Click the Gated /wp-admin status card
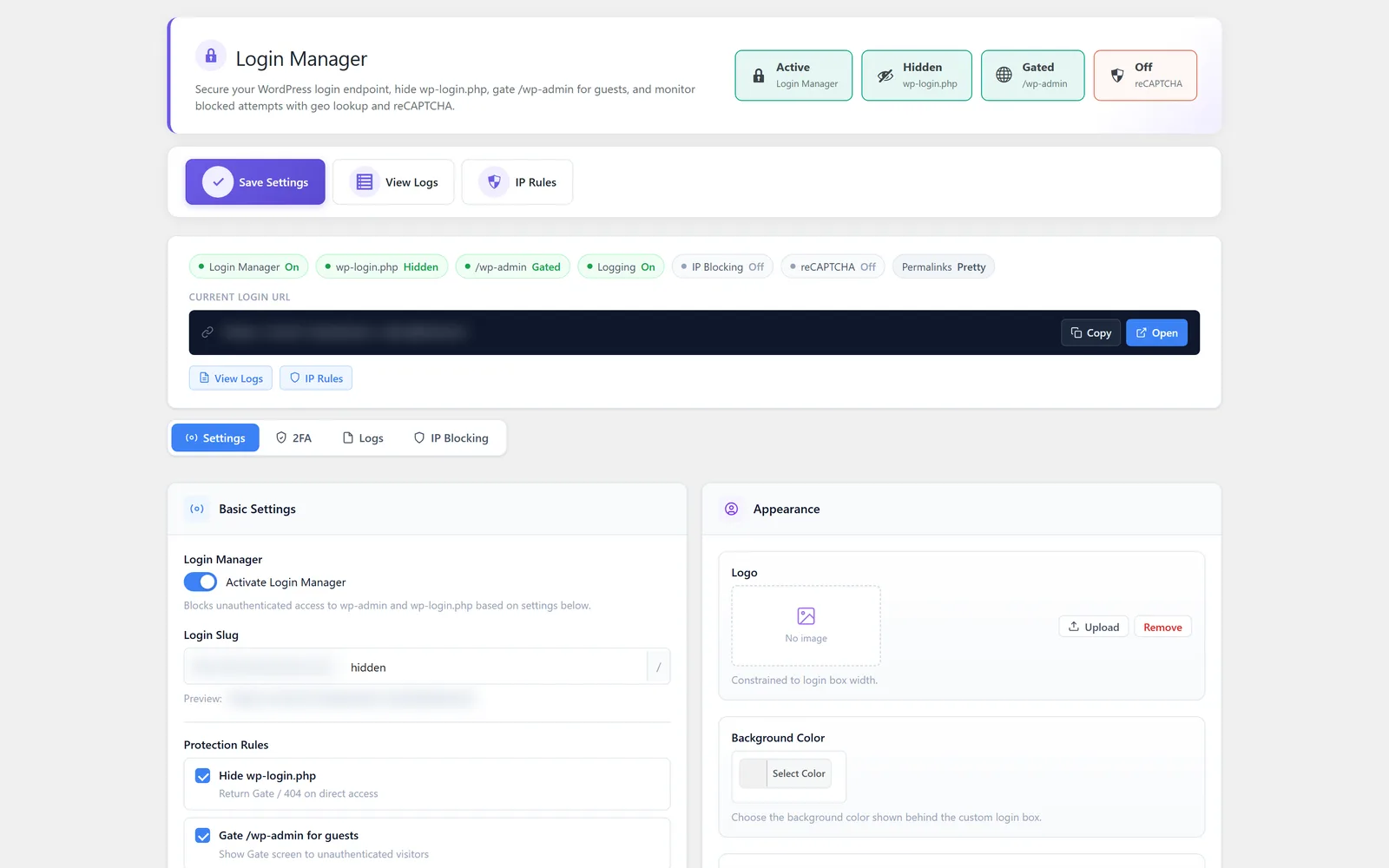The height and width of the screenshot is (868, 1389). (x=1033, y=76)
